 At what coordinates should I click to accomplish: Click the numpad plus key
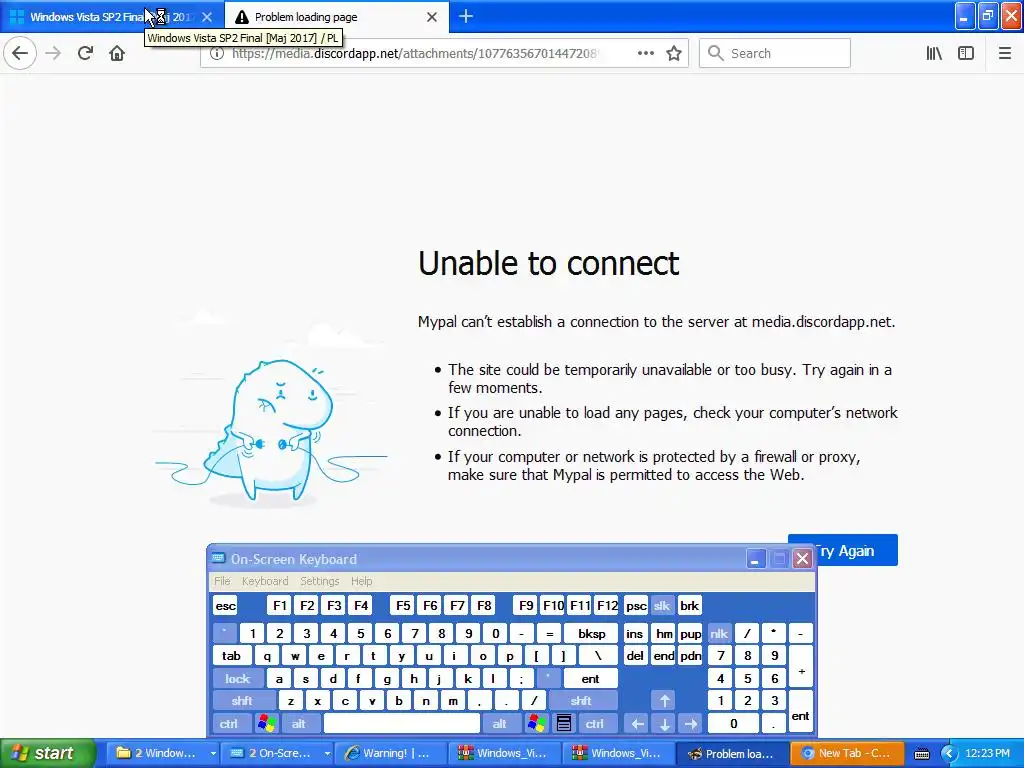801,667
